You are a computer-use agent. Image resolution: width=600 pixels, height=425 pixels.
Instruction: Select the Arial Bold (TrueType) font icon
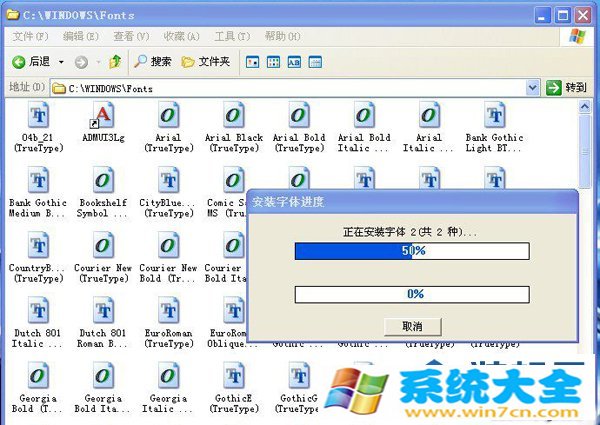point(298,115)
